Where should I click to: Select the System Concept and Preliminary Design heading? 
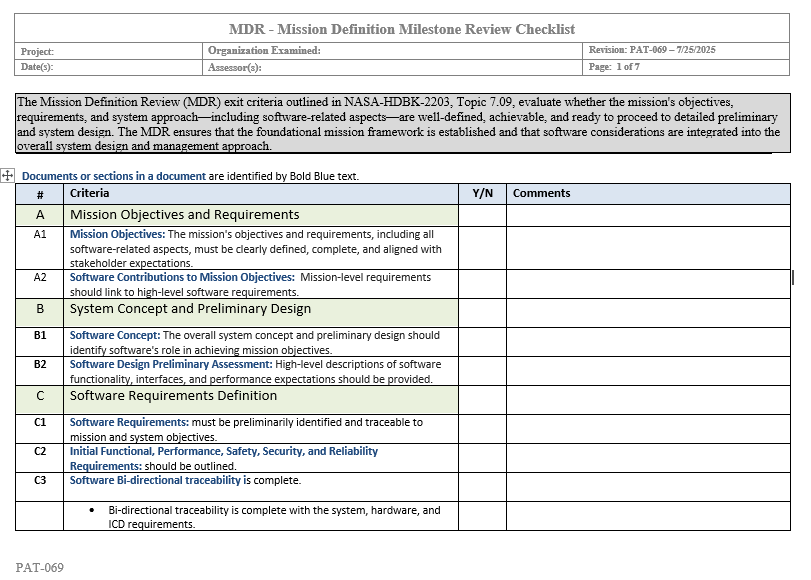tap(190, 309)
